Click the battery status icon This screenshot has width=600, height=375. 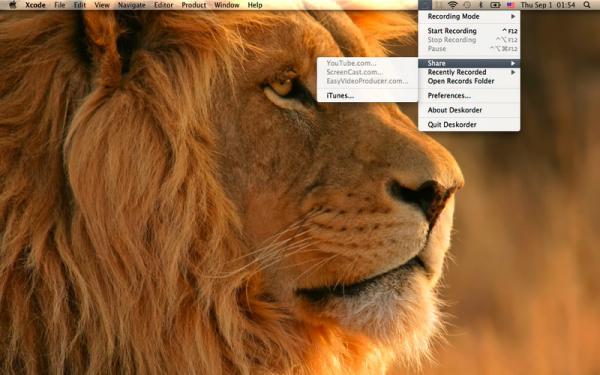[x=496, y=5]
